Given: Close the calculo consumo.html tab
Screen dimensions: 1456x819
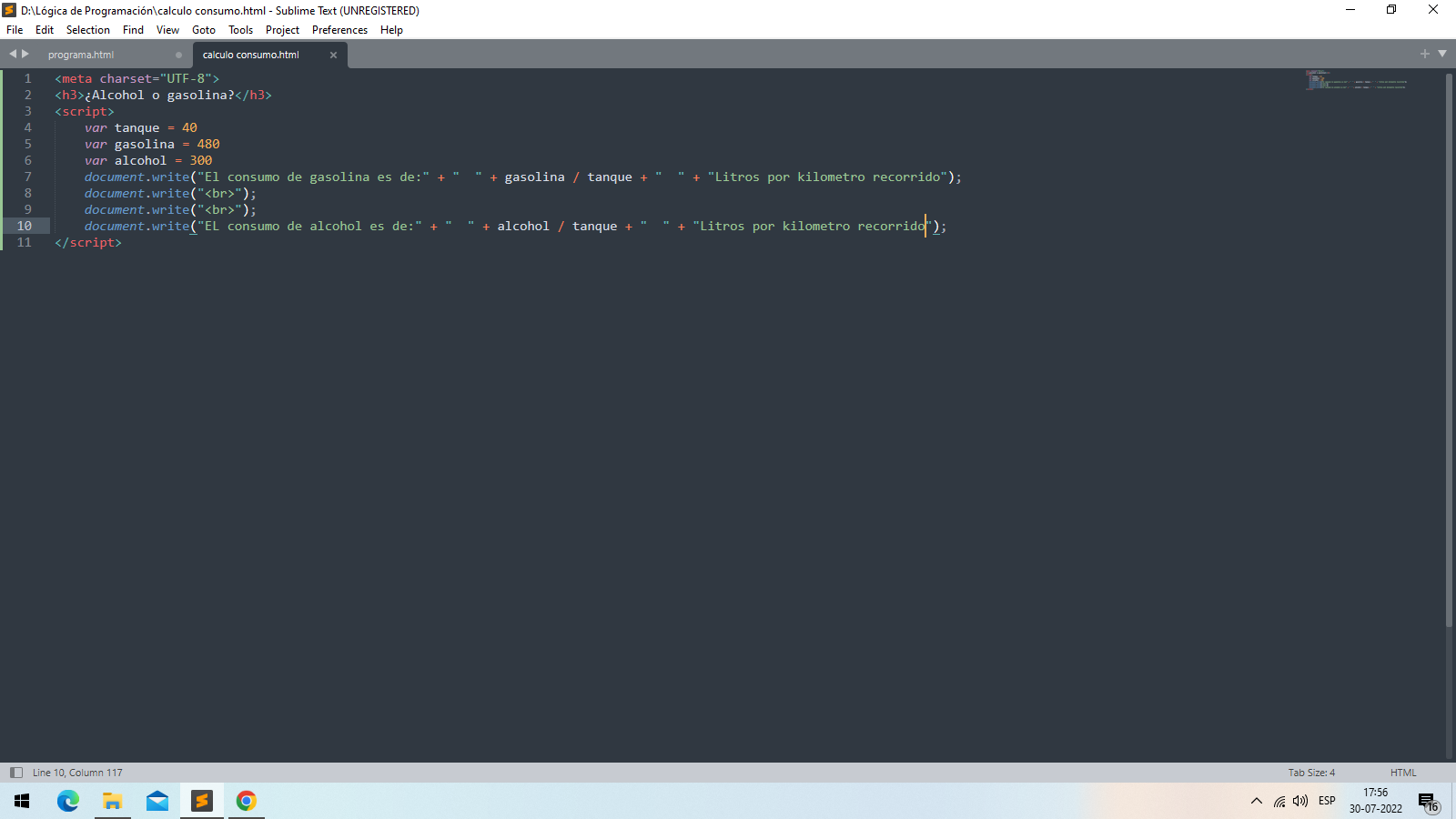Looking at the screenshot, I should 333,55.
